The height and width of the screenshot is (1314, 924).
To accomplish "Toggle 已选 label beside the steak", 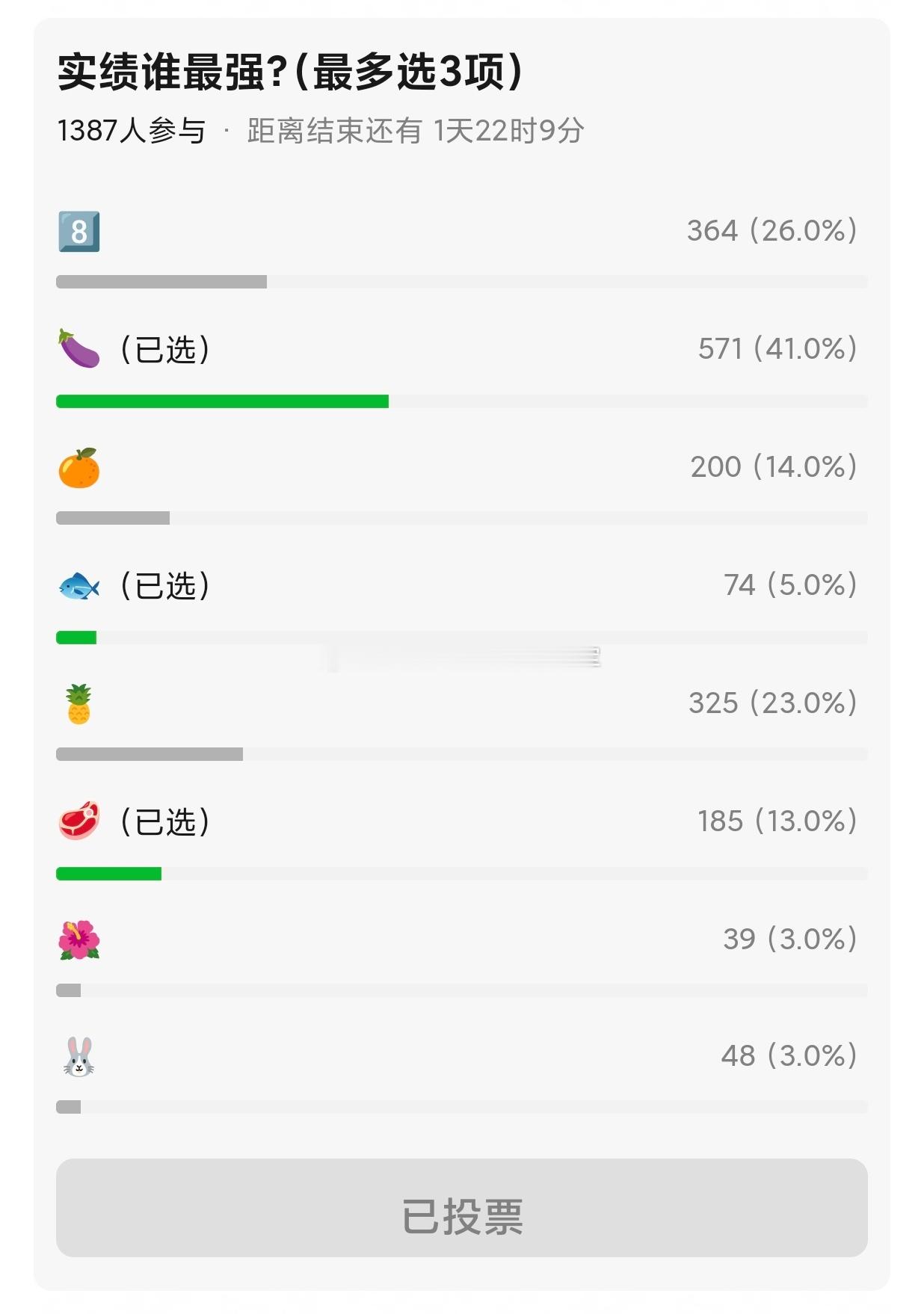I will pos(165,822).
